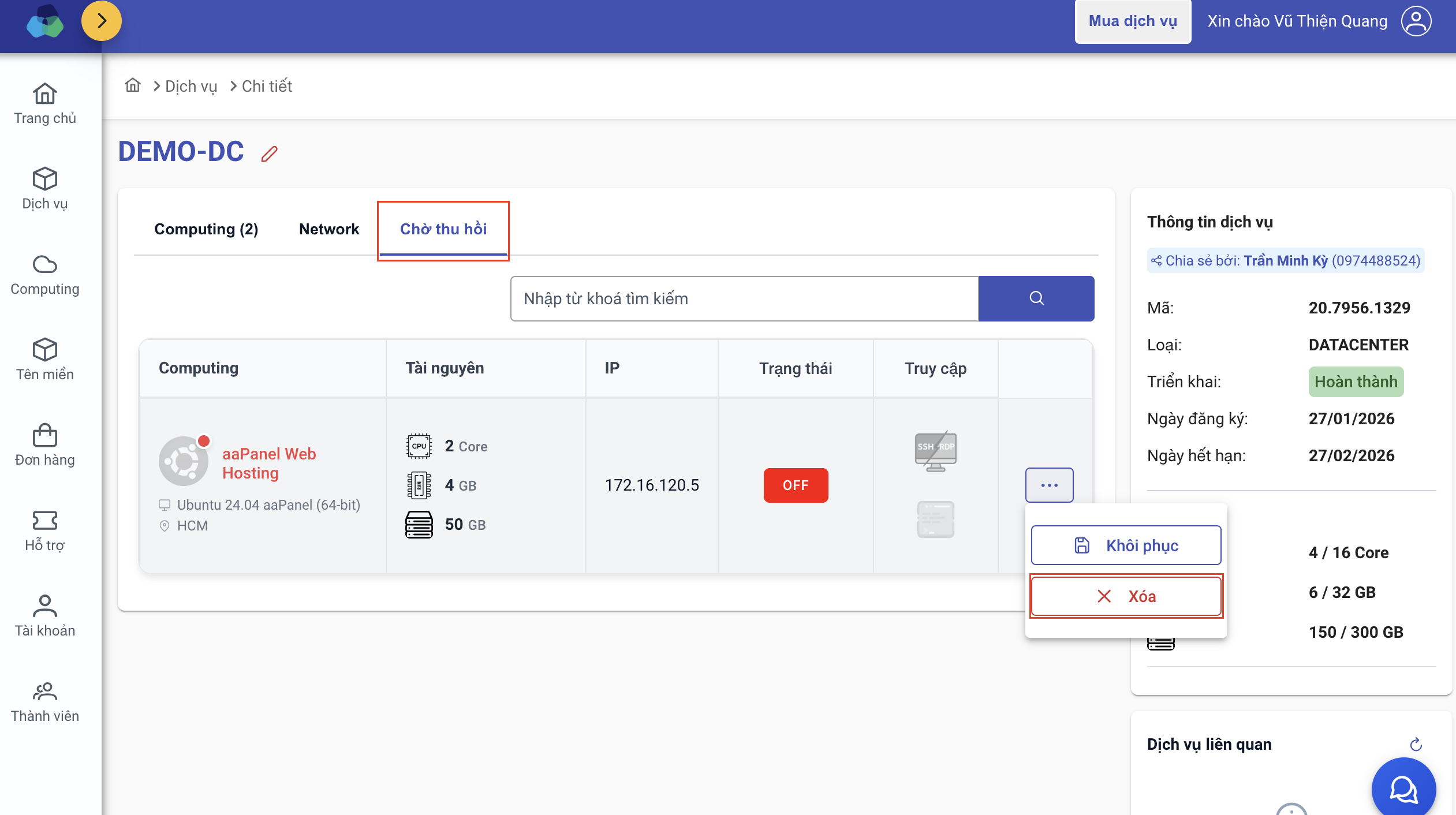
Task: Open the three-dots actions menu
Action: point(1049,485)
